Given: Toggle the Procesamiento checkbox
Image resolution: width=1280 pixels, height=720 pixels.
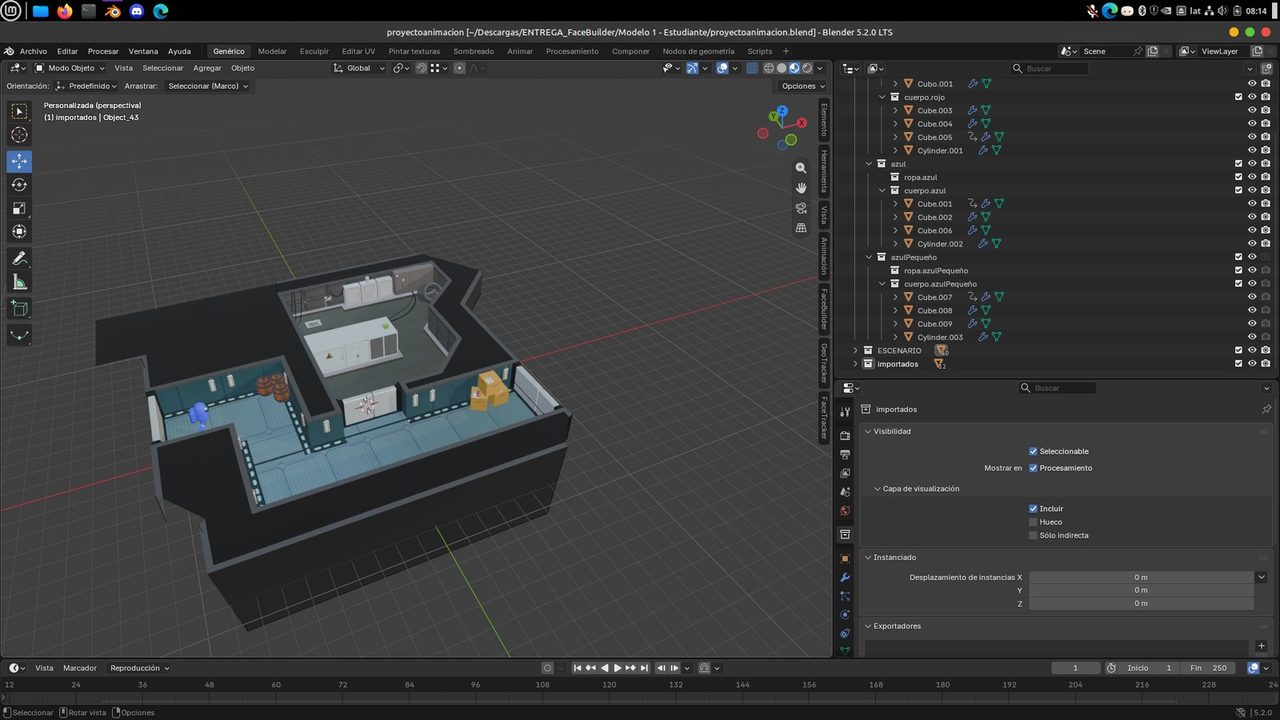Looking at the screenshot, I should pyautogui.click(x=1033, y=468).
